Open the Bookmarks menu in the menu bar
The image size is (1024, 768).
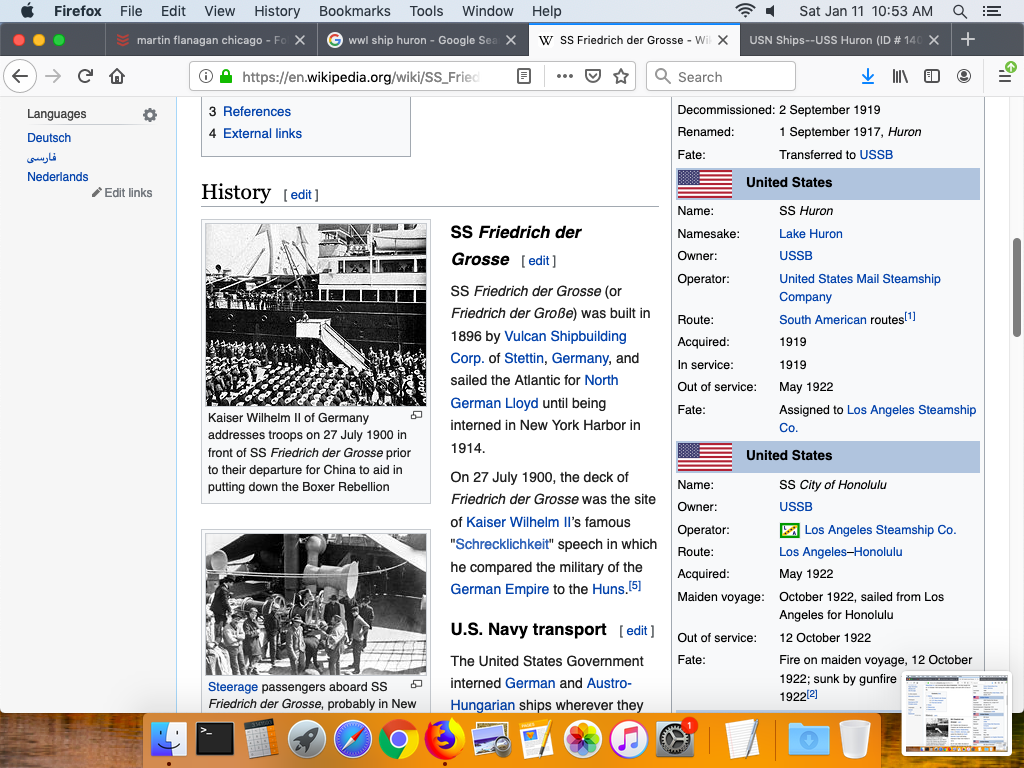tap(353, 11)
